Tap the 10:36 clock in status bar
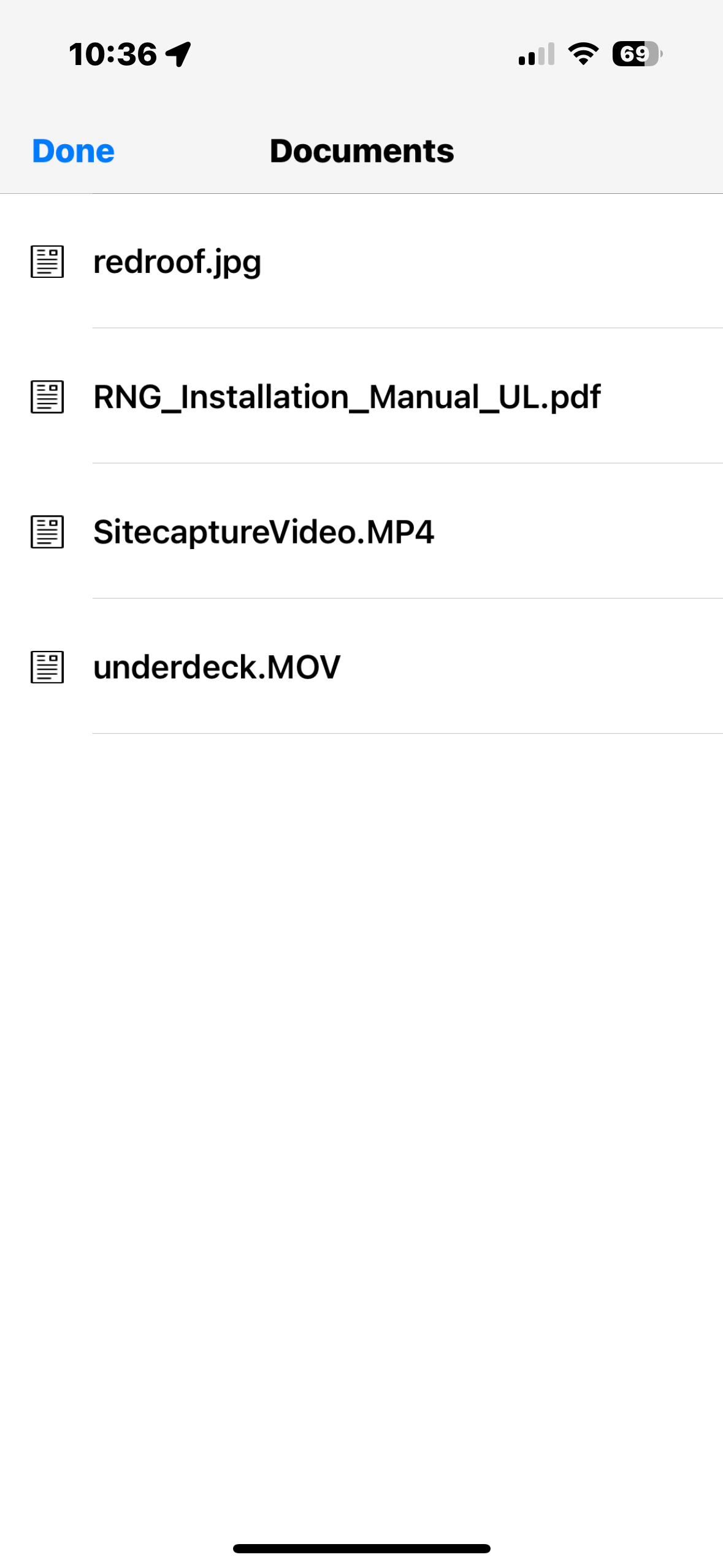This screenshot has height=1568, width=723. (113, 54)
